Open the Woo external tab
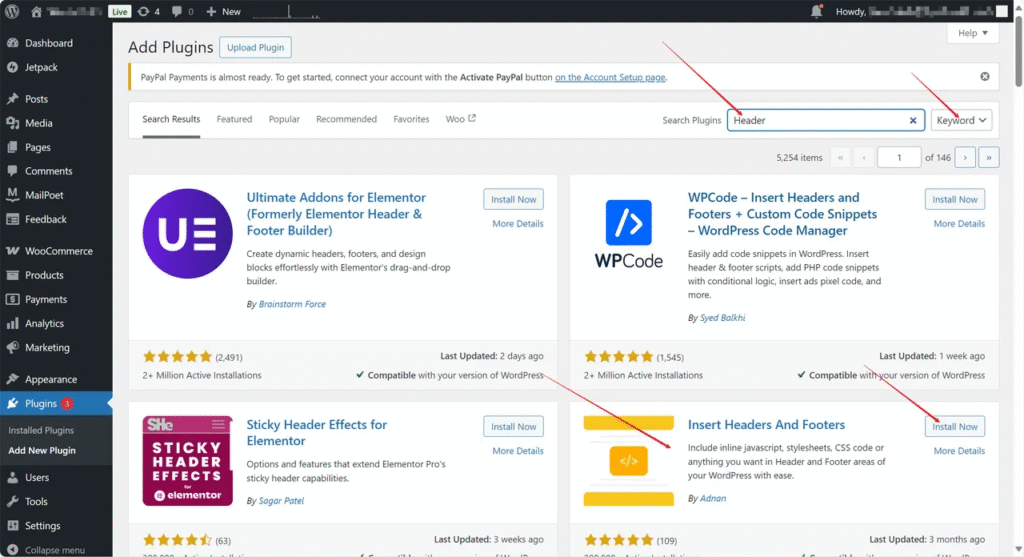The height and width of the screenshot is (557, 1024). click(460, 119)
